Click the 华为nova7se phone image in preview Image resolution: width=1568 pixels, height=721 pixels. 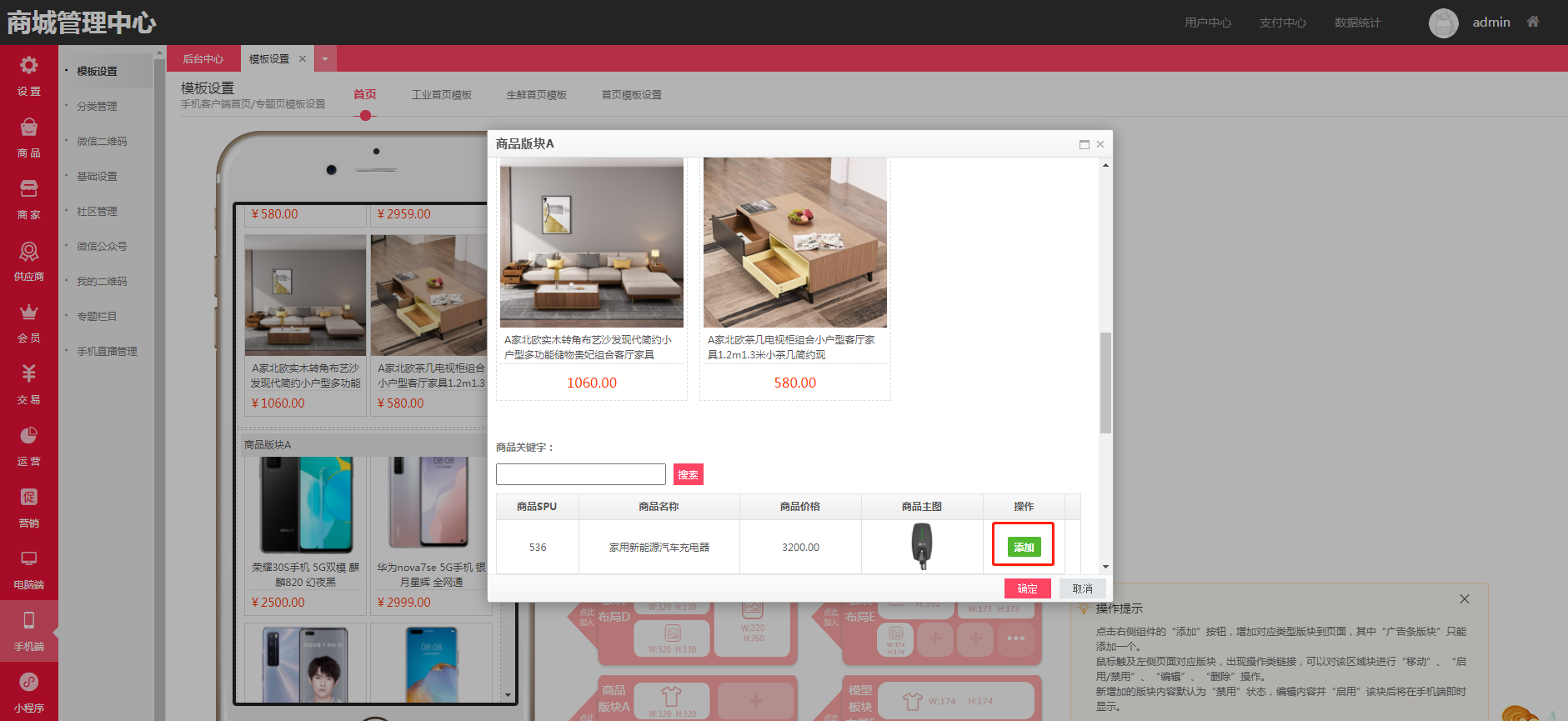point(431,505)
